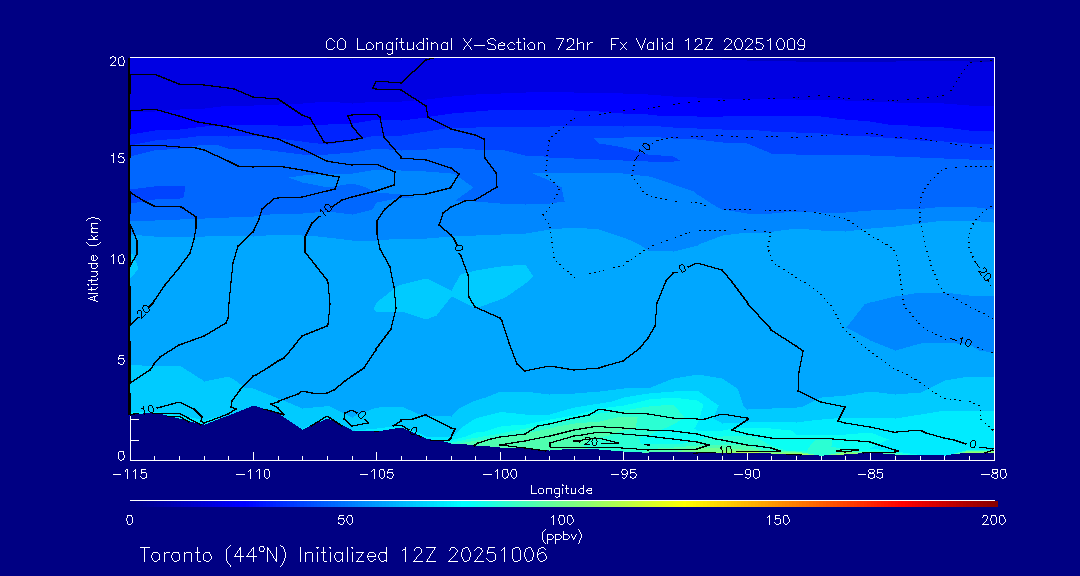This screenshot has height=576, width=1080.
Task: Click the color bar's 200 value label
Action: (x=993, y=520)
